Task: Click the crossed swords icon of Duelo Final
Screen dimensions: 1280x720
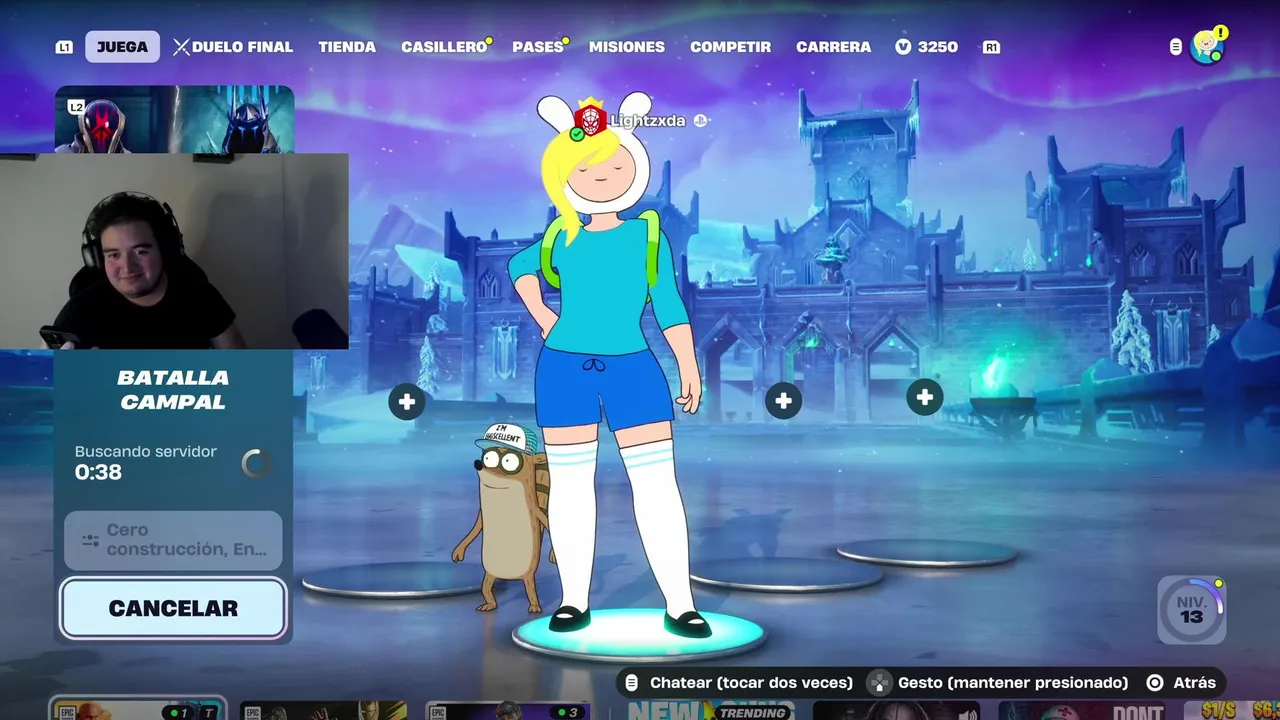Action: pyautogui.click(x=181, y=47)
